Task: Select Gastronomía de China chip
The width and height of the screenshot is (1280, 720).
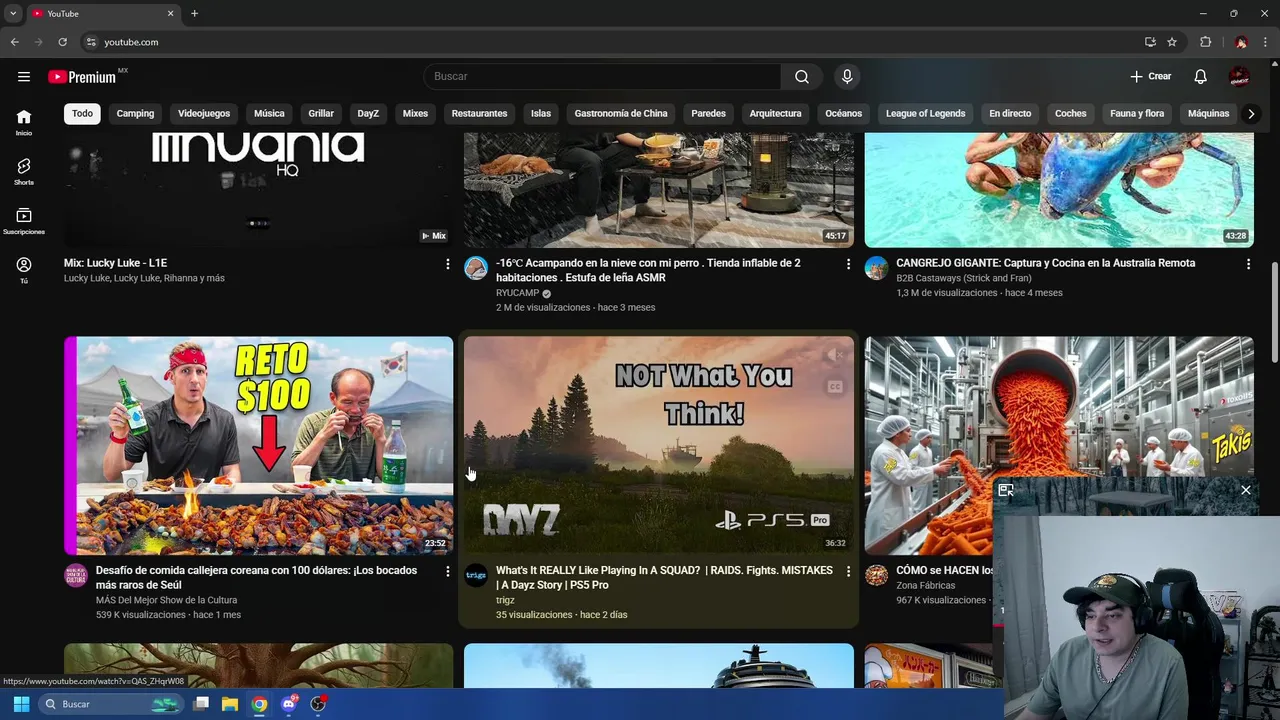Action: pyautogui.click(x=621, y=113)
